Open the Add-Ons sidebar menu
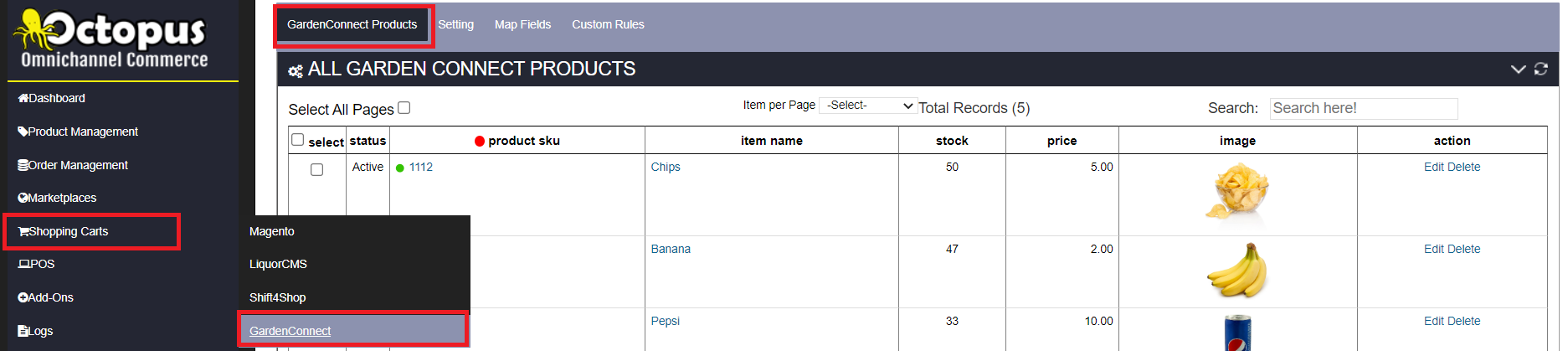The image size is (1568, 351). click(x=45, y=297)
